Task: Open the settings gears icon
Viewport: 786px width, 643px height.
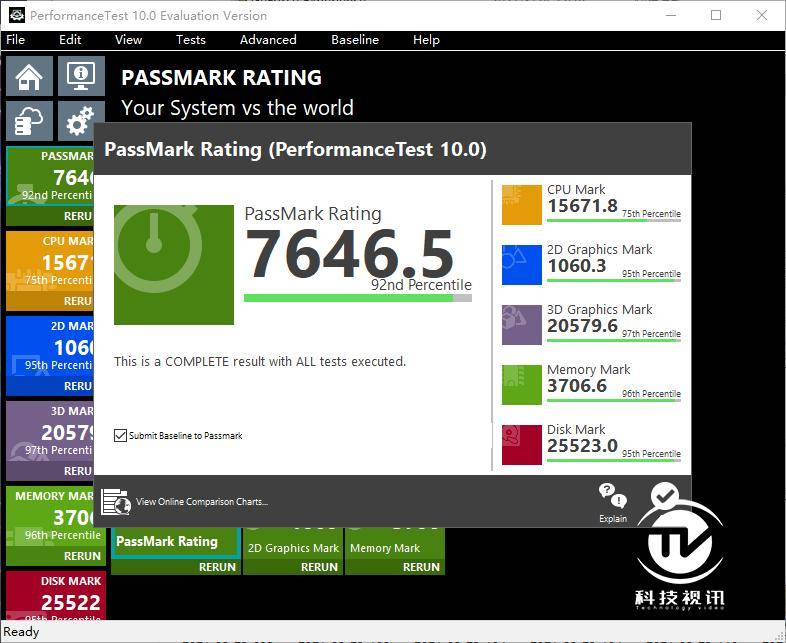Action: pyautogui.click(x=79, y=121)
